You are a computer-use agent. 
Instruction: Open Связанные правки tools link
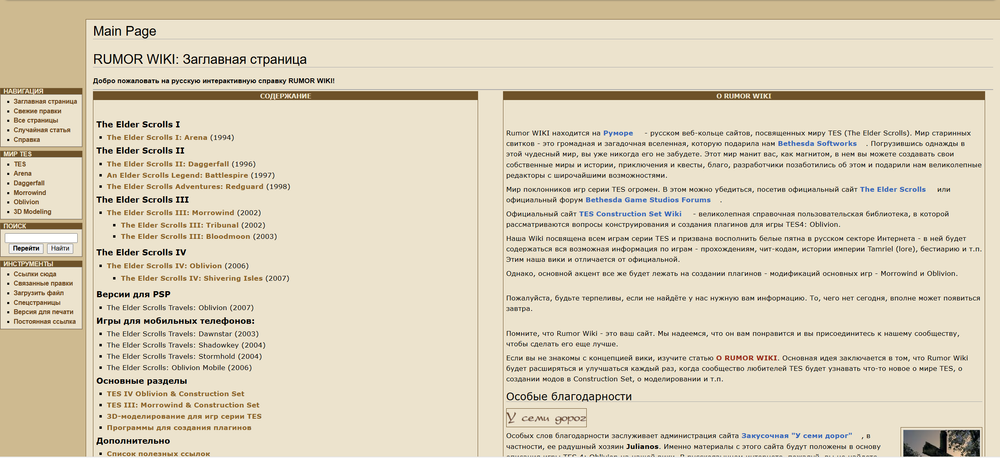(x=43, y=284)
